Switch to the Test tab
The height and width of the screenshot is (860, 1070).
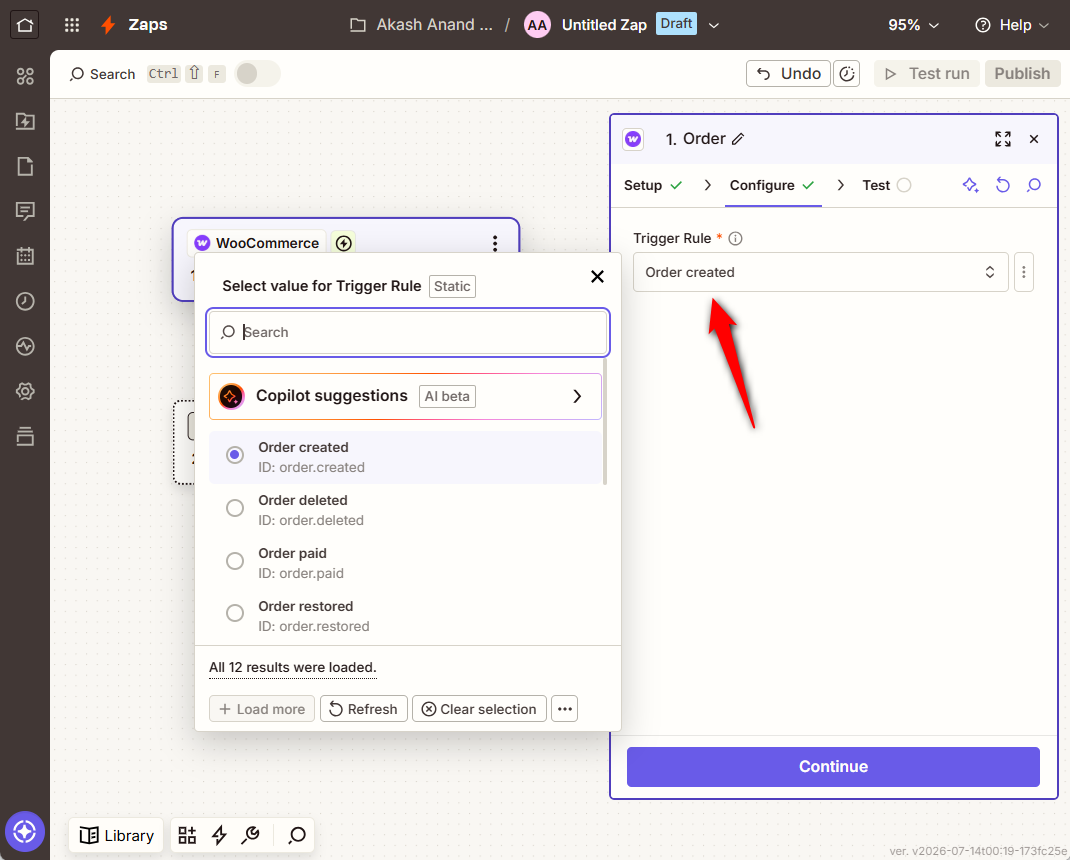(x=886, y=186)
